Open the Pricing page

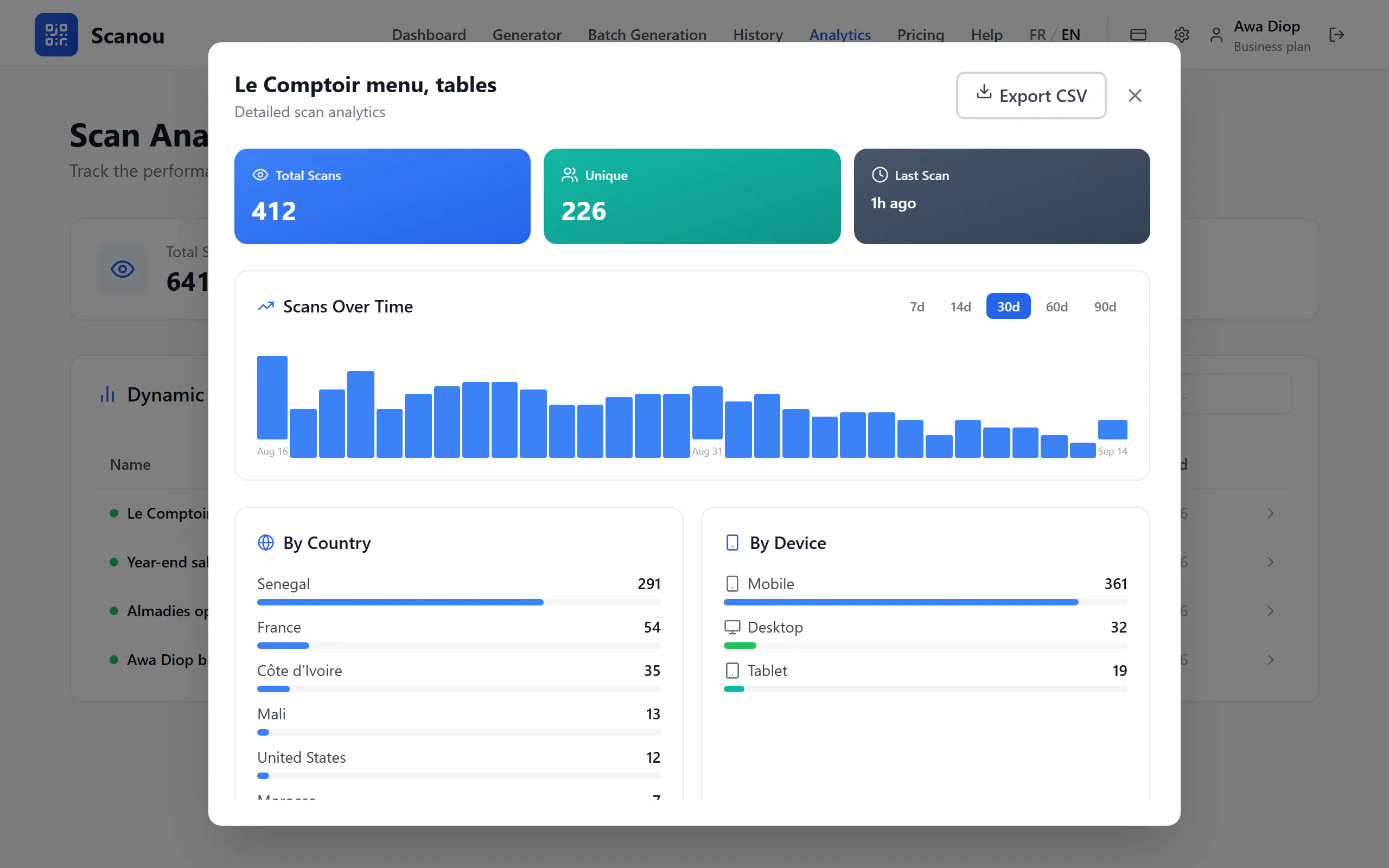pyautogui.click(x=921, y=35)
